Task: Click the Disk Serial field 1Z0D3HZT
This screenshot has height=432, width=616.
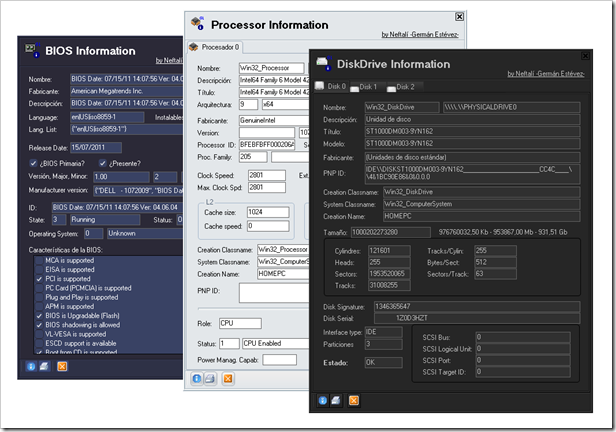Action: [x=477, y=318]
